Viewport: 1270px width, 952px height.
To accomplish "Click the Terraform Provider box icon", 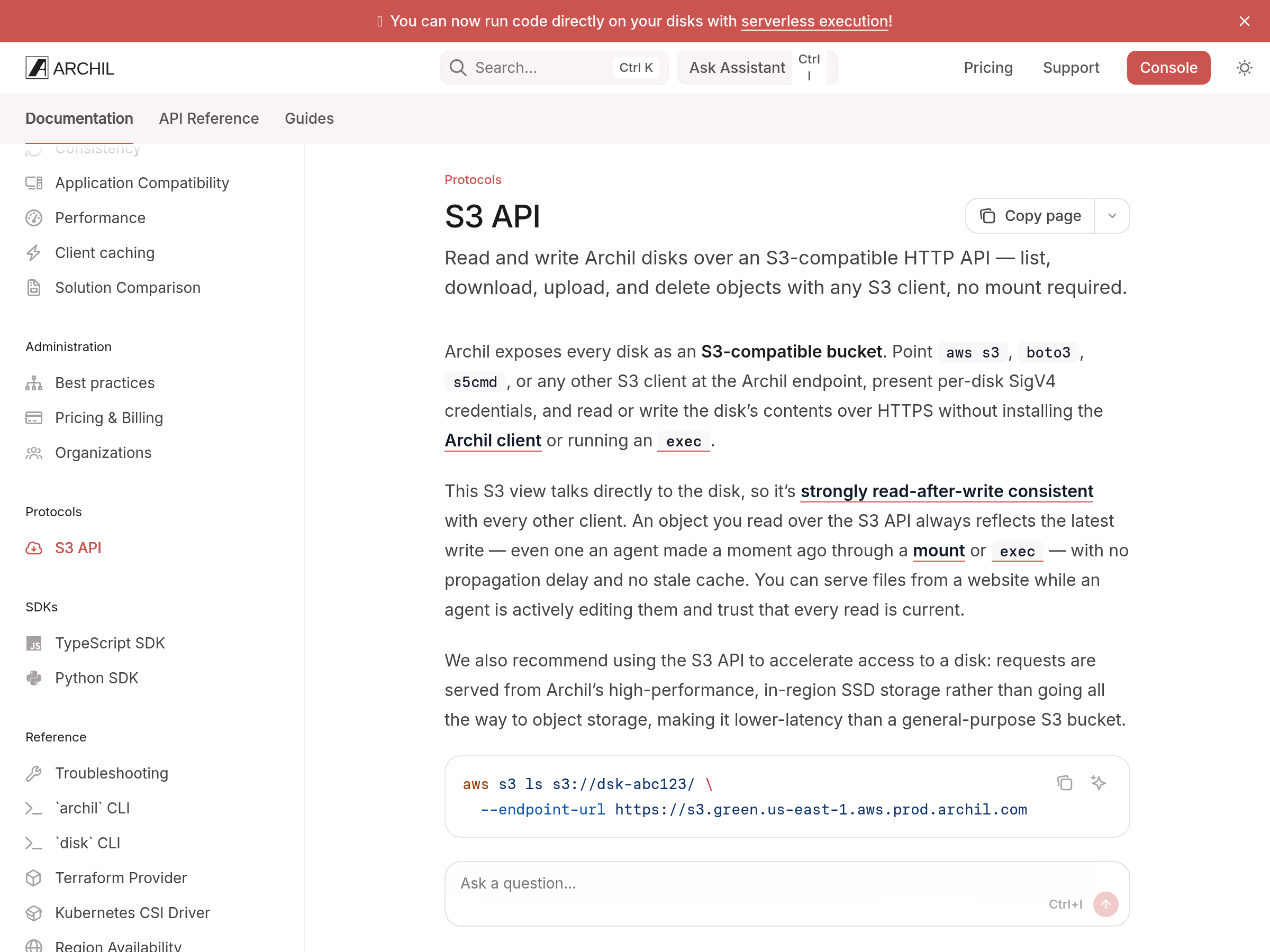I will tap(34, 879).
